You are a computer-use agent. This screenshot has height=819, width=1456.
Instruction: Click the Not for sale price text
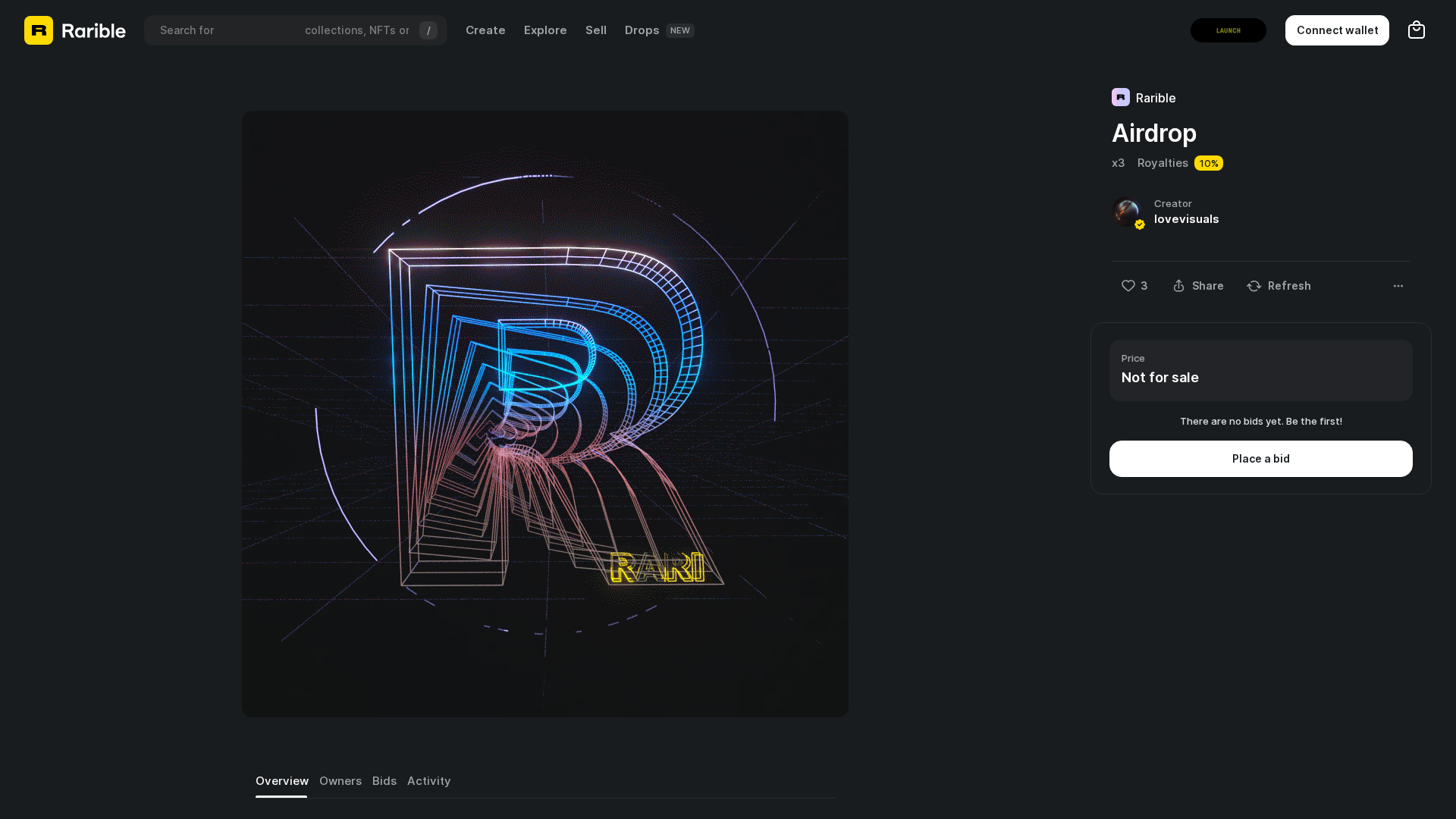tap(1160, 378)
